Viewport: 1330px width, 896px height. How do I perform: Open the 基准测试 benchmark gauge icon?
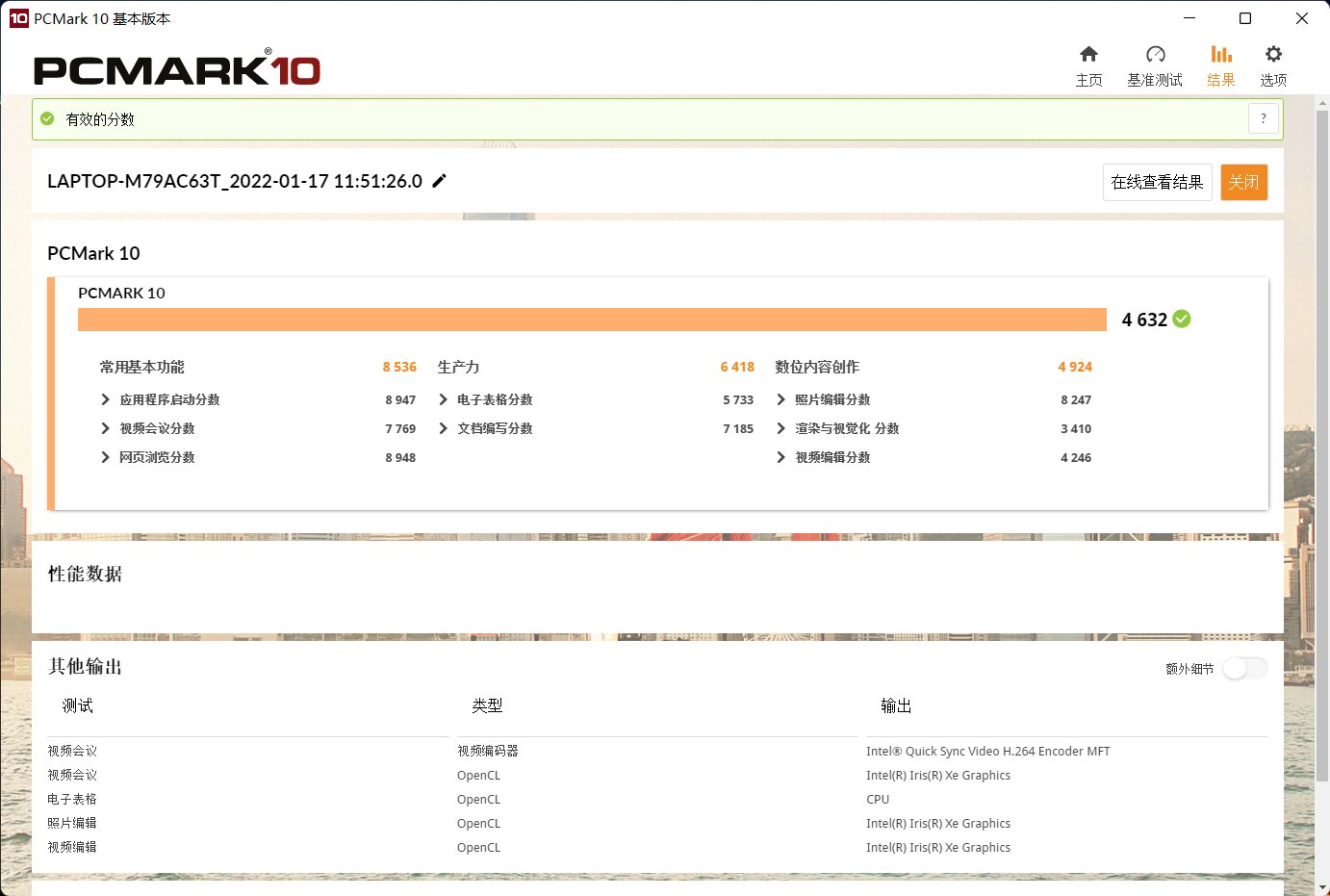(1155, 54)
